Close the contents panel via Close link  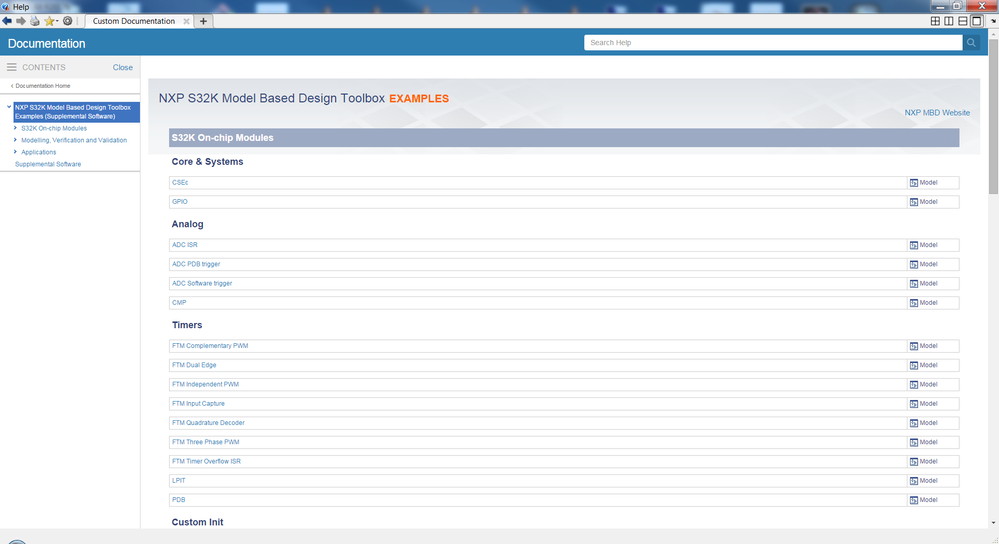click(122, 67)
